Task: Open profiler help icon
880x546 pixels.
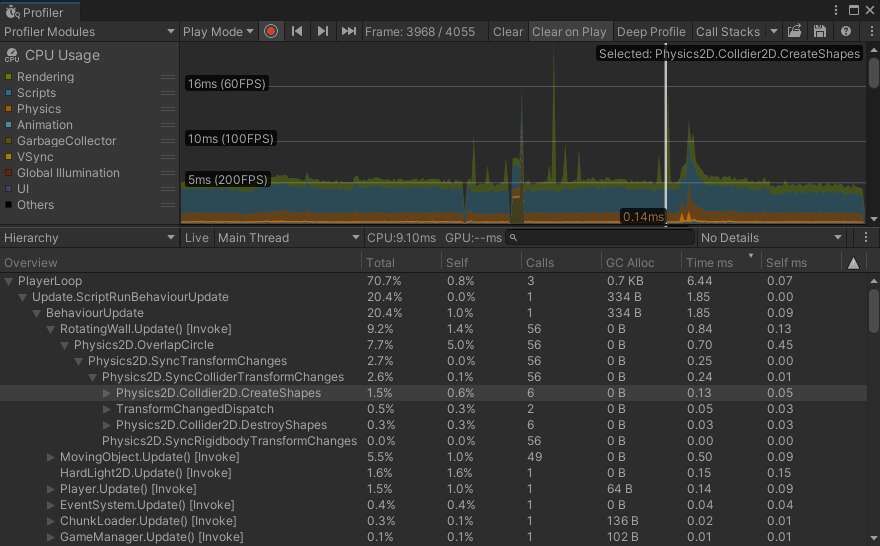Action: click(x=845, y=31)
